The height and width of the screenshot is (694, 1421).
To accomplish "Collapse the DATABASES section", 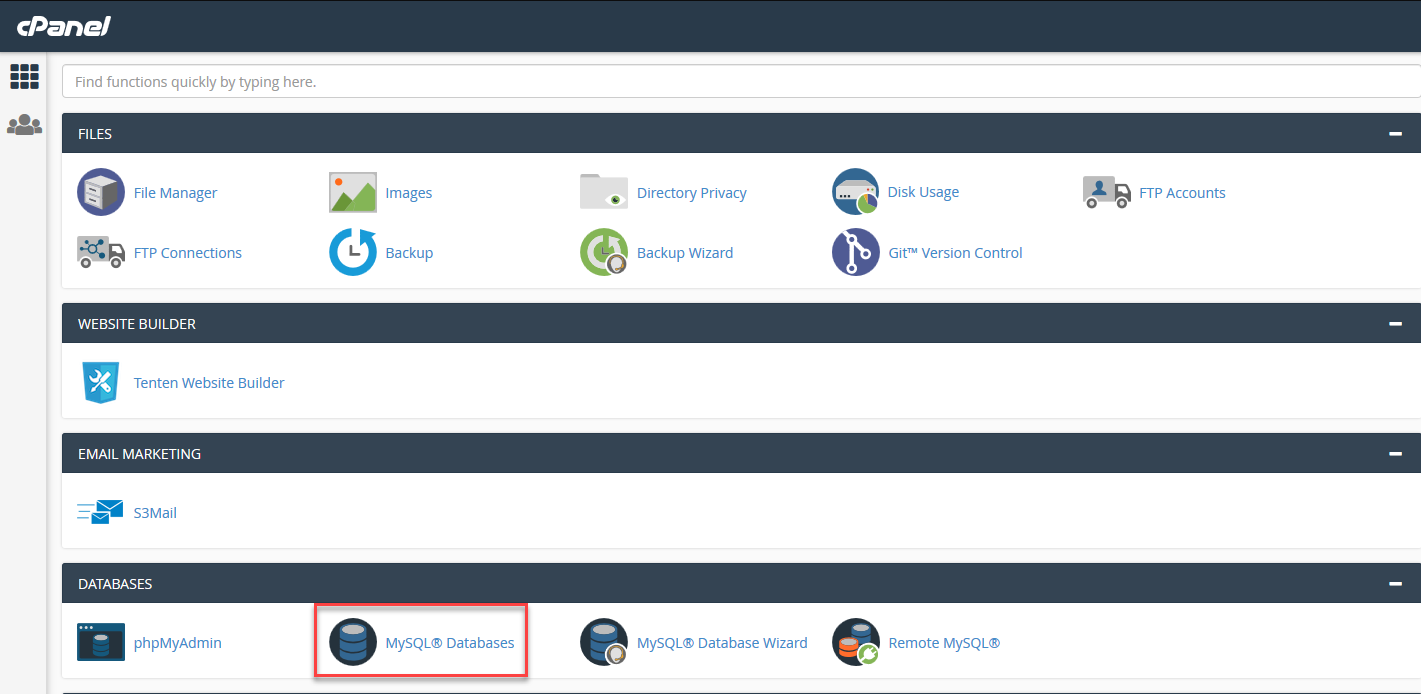I will 1395,584.
